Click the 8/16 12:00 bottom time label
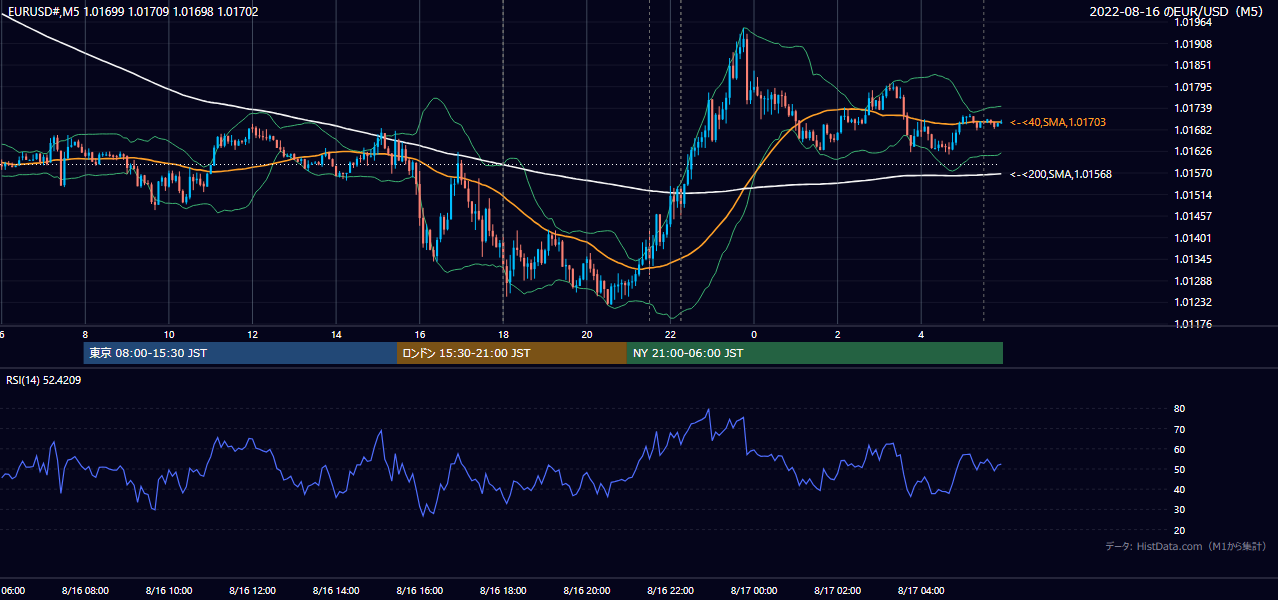1278x600 pixels. pyautogui.click(x=252, y=591)
